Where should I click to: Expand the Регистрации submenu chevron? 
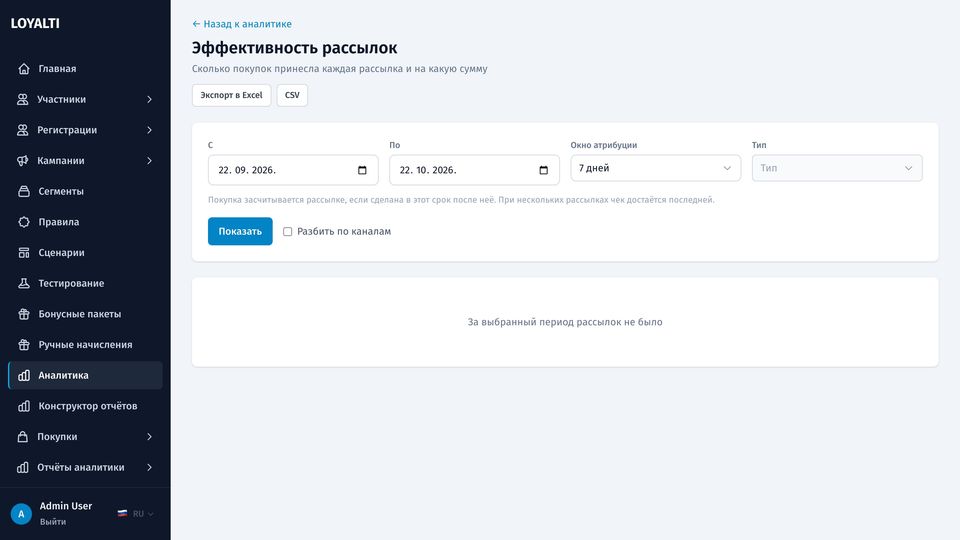[149, 130]
